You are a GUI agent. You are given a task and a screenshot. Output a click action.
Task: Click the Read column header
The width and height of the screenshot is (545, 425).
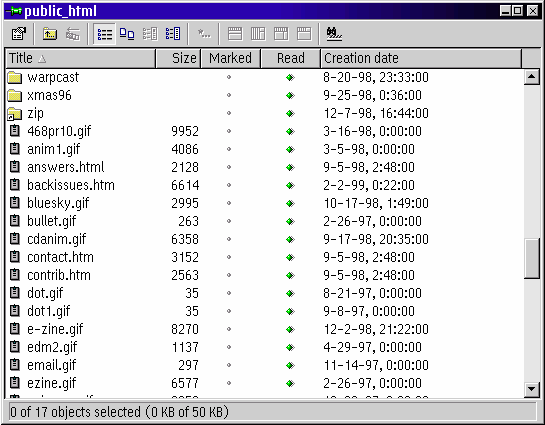(291, 58)
